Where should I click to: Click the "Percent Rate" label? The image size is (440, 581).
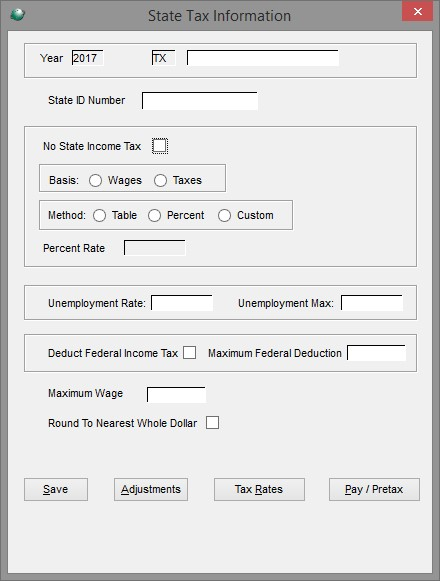click(74, 248)
